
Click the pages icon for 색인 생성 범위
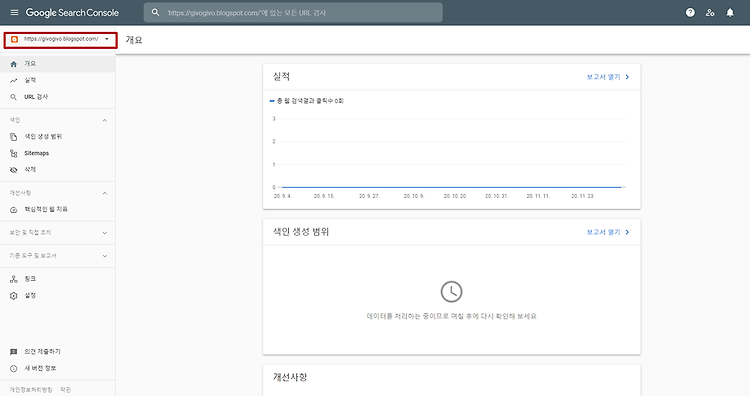pos(13,137)
